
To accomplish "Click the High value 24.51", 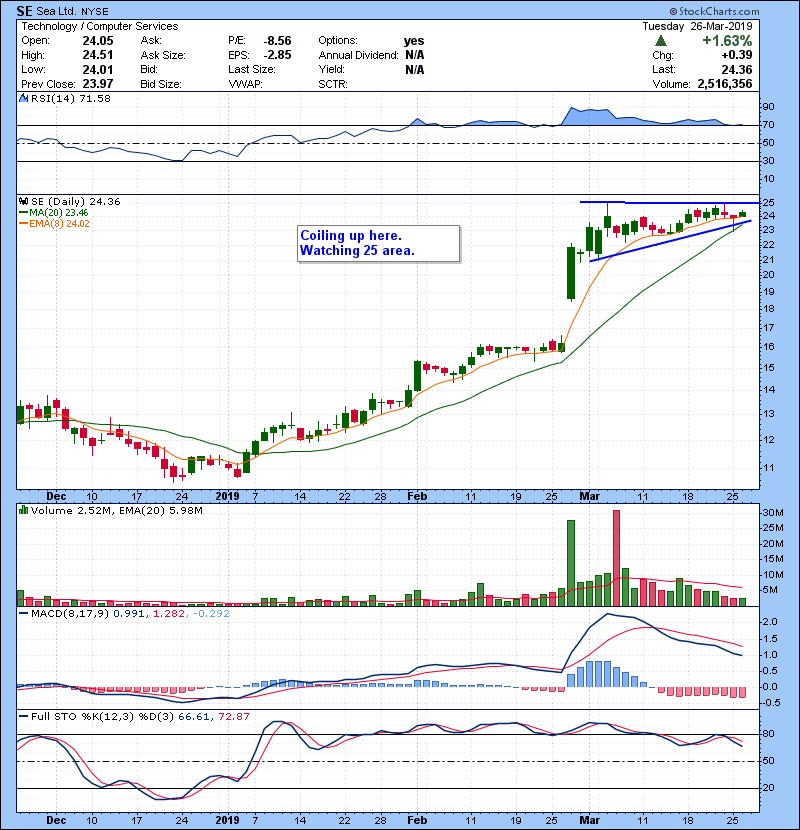I will pos(98,55).
